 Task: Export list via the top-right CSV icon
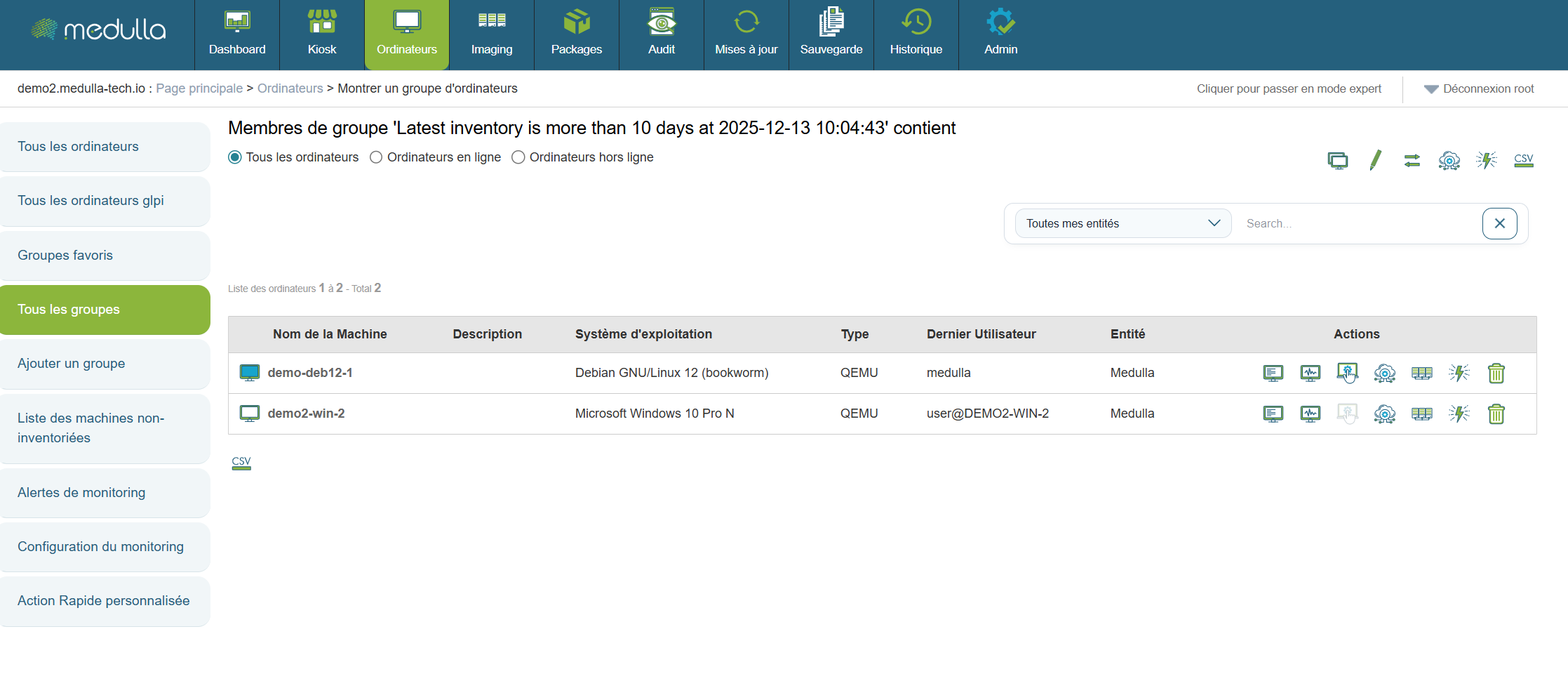tap(1523, 160)
